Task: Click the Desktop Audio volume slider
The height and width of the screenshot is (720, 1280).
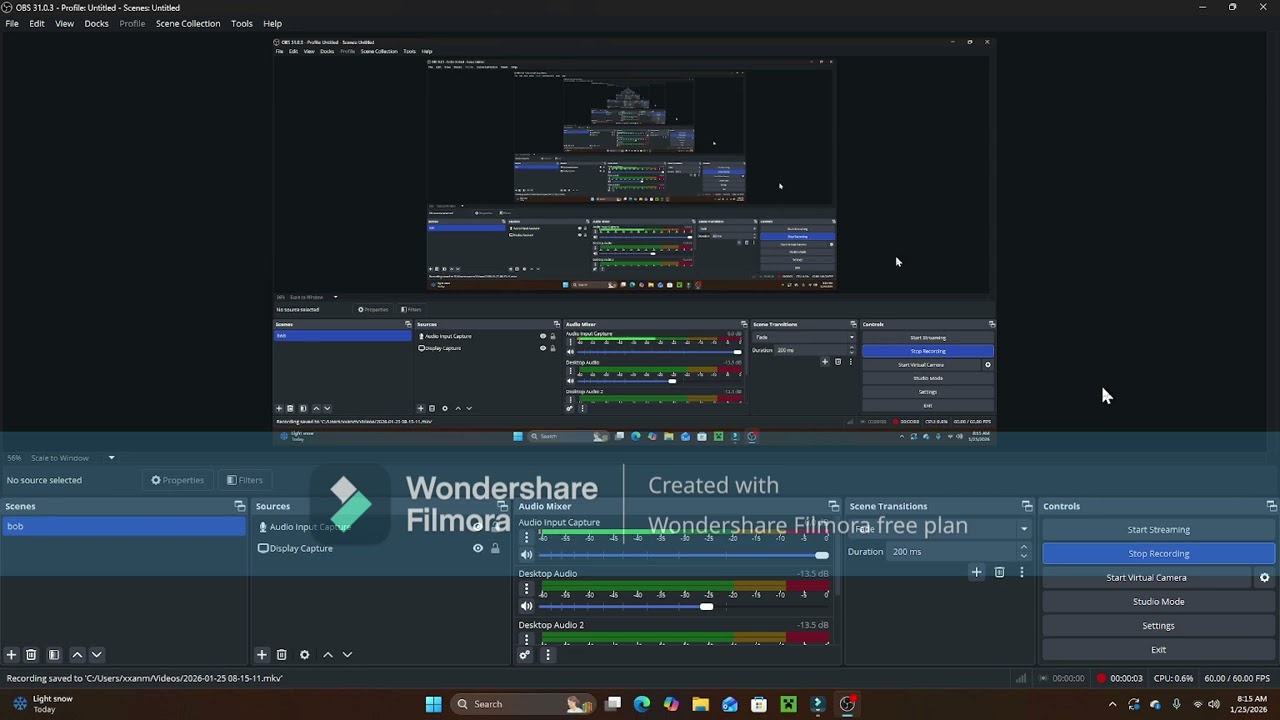Action: [x=684, y=606]
